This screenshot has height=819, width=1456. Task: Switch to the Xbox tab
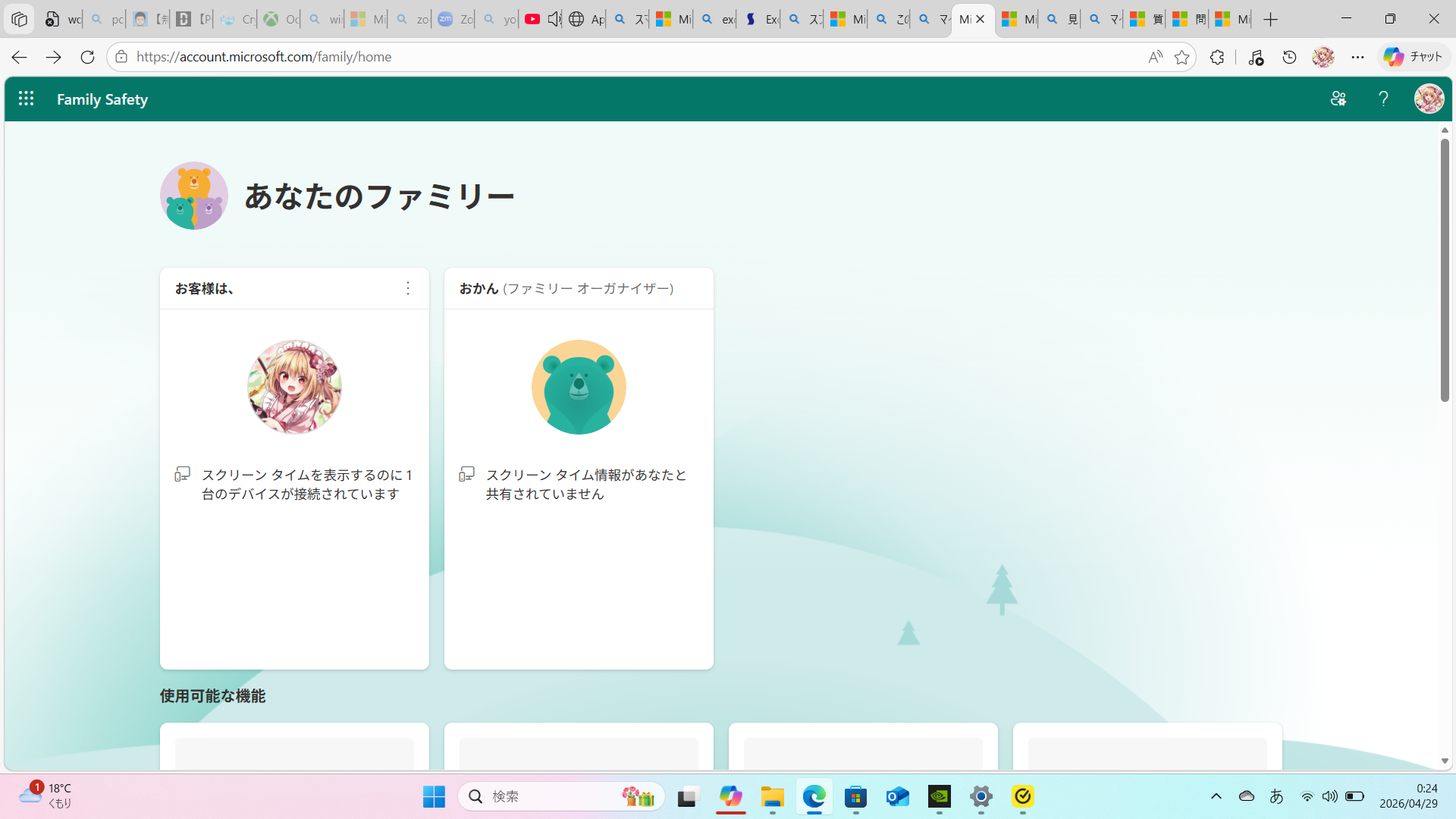tap(281, 20)
